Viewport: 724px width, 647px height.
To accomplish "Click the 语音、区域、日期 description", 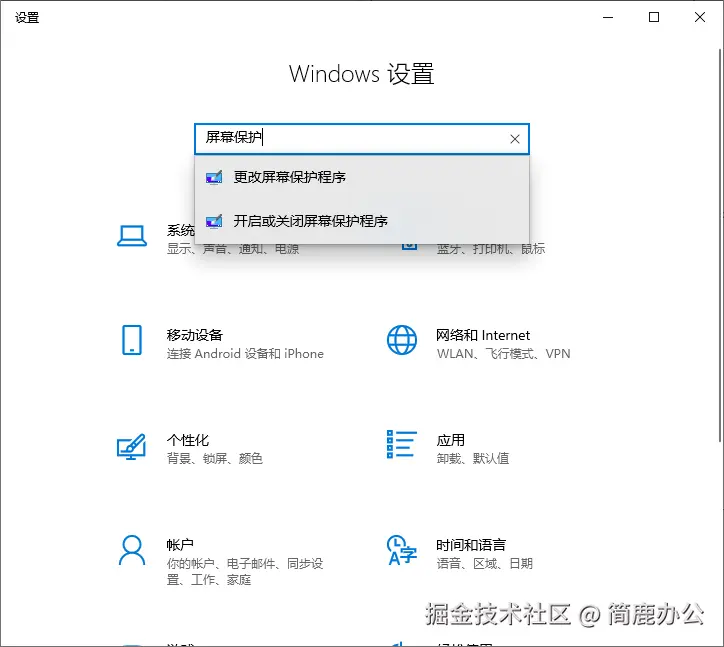I will (x=485, y=563).
